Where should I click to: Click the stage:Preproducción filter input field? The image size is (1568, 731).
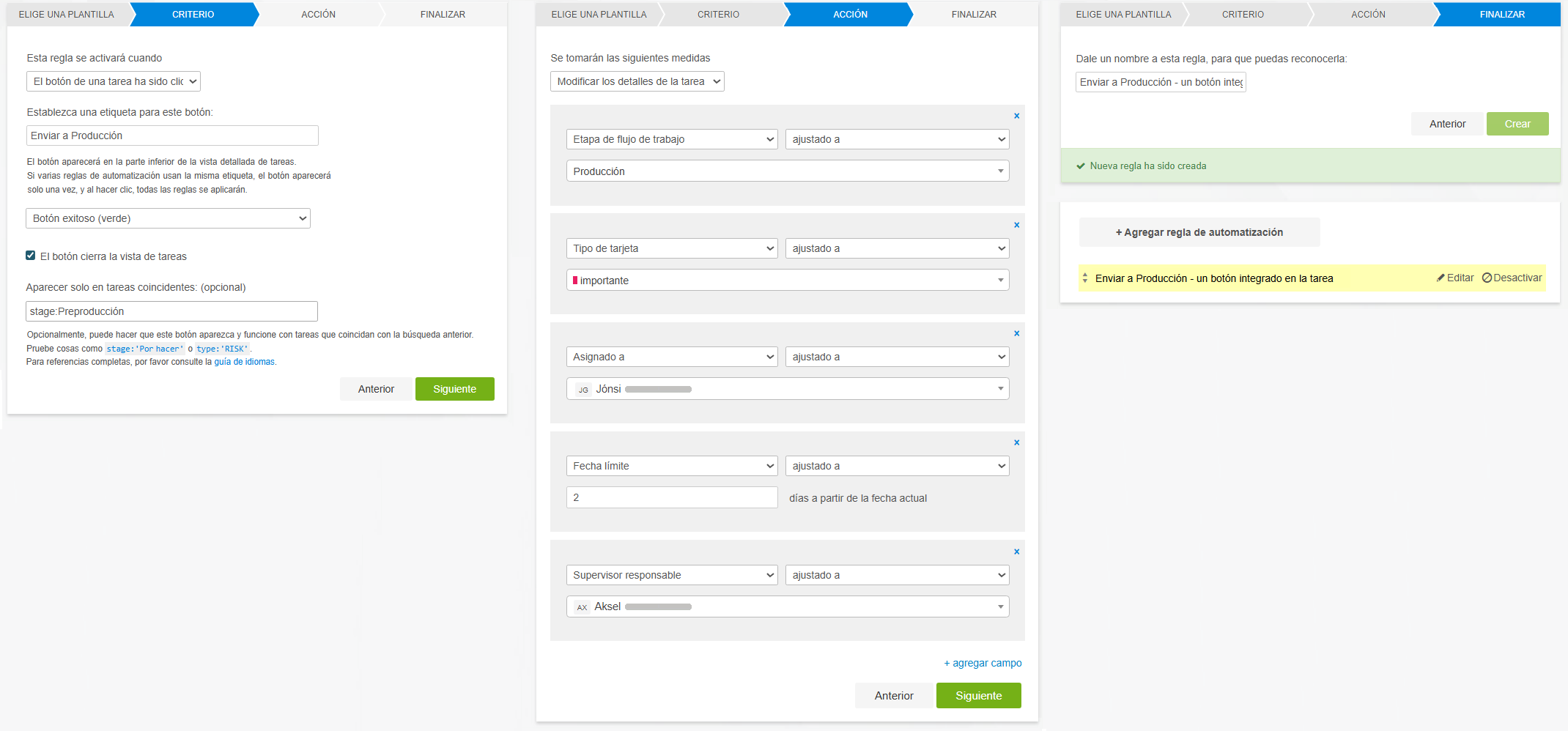pos(171,311)
